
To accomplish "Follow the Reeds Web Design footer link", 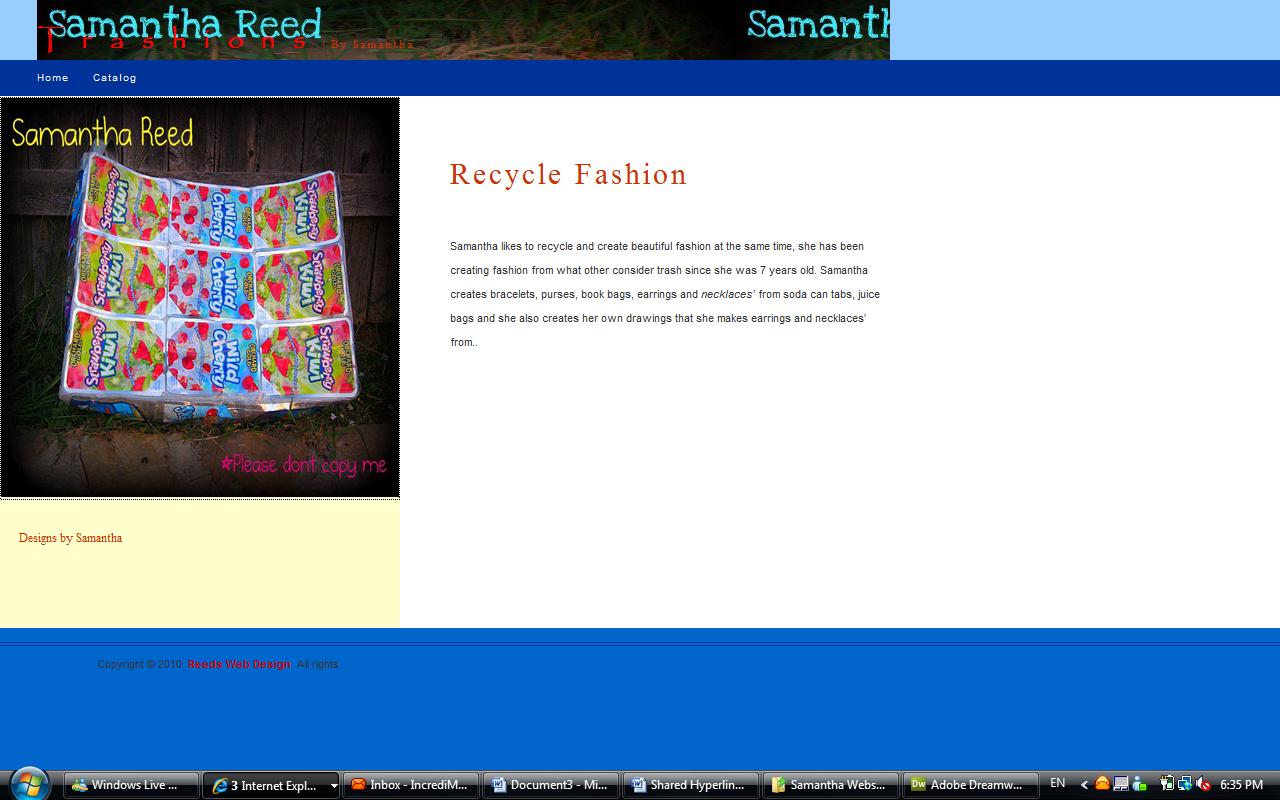I will coord(238,664).
